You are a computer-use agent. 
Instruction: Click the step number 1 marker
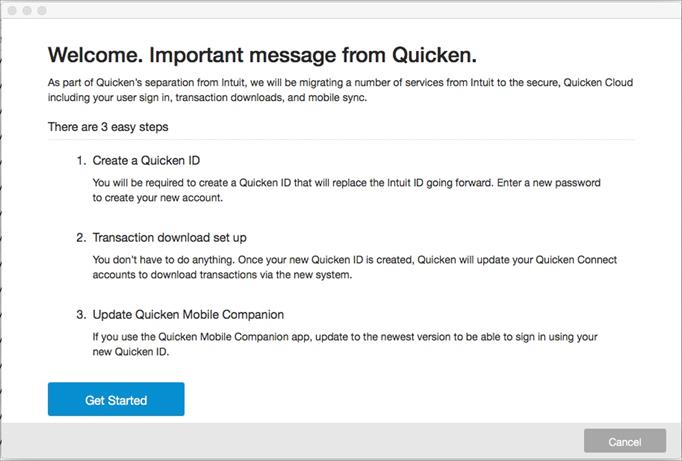coord(80,160)
